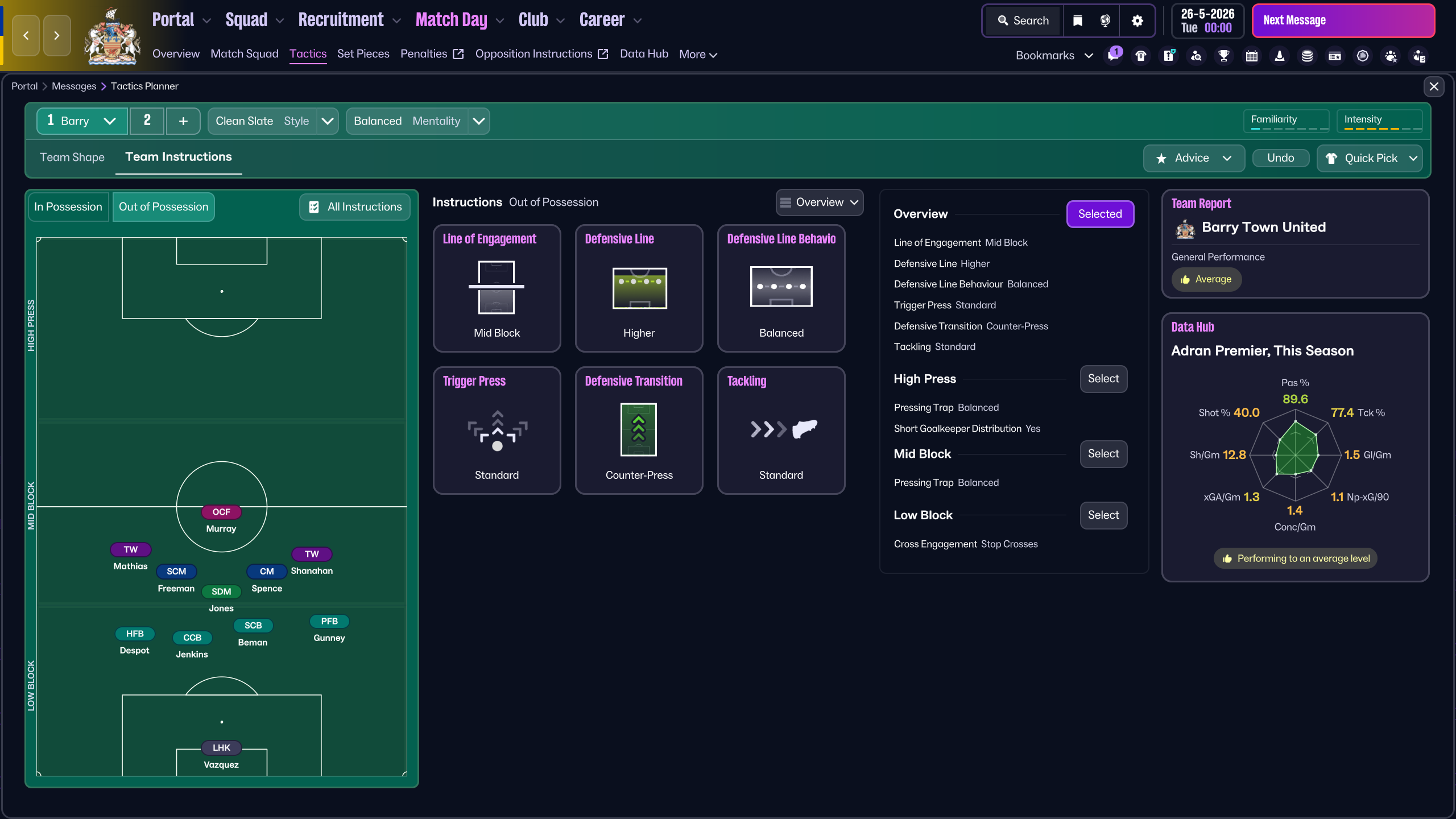
Task: Click the scouting magnifier person icon
Action: 1197,56
